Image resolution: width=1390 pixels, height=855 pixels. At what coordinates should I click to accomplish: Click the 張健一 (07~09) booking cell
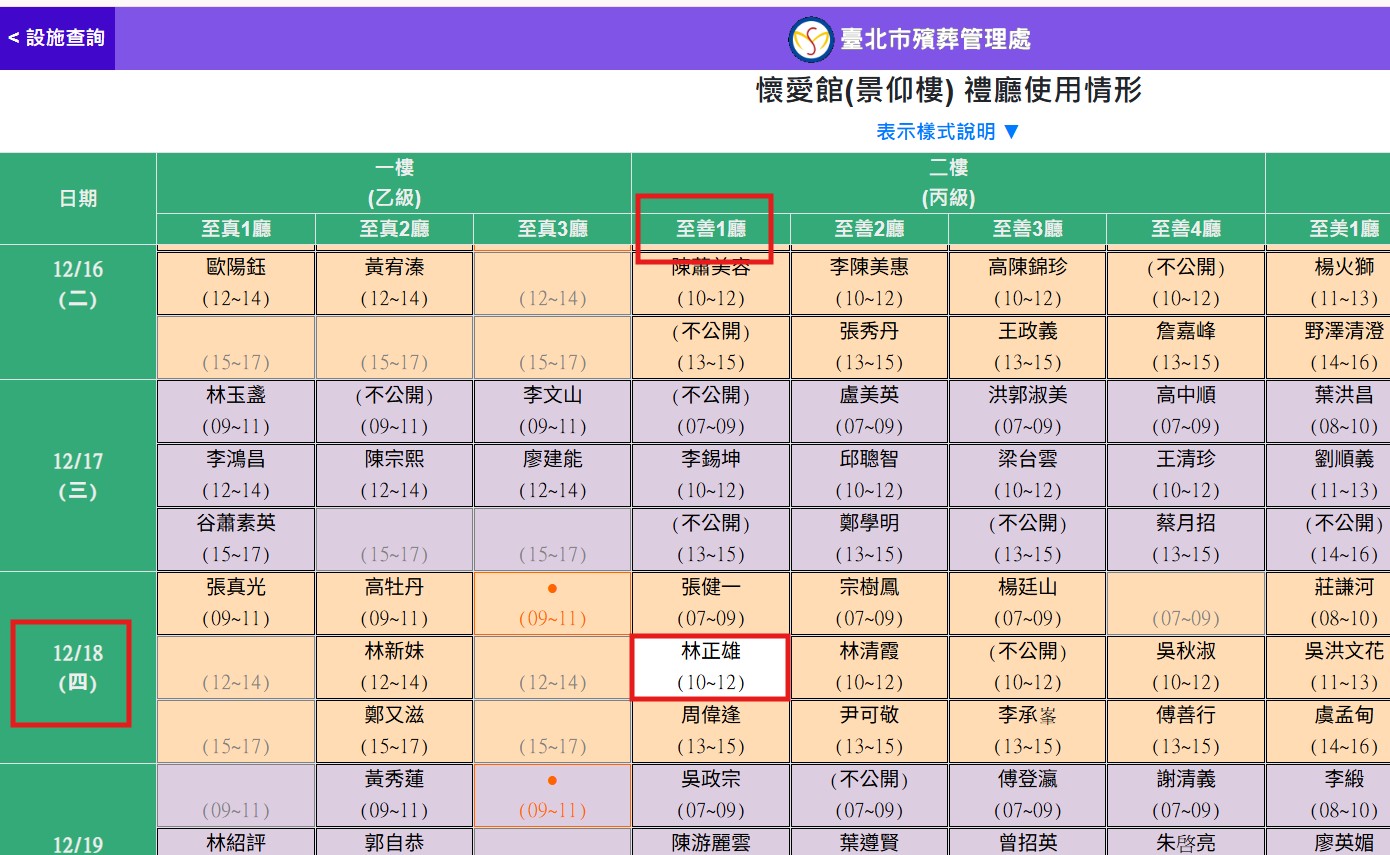click(710, 602)
